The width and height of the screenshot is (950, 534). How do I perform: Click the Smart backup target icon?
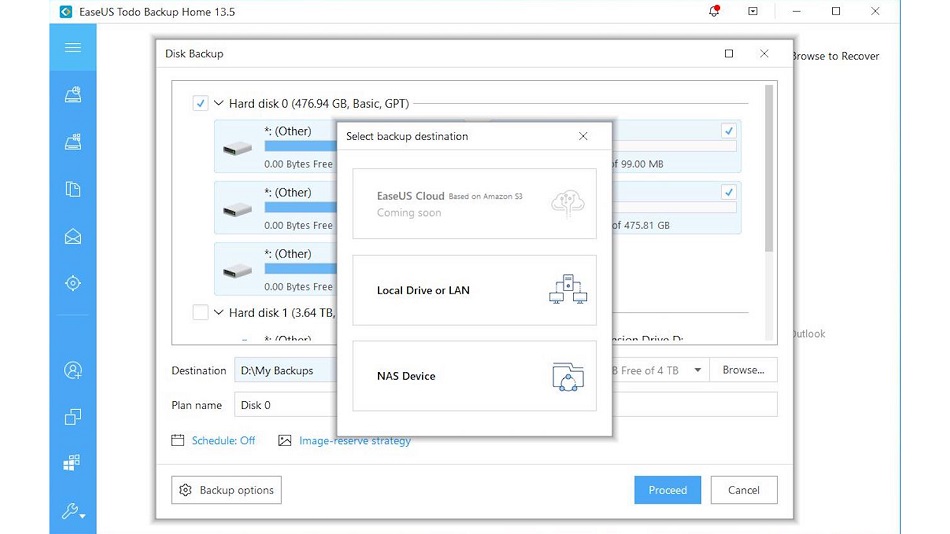click(x=73, y=283)
